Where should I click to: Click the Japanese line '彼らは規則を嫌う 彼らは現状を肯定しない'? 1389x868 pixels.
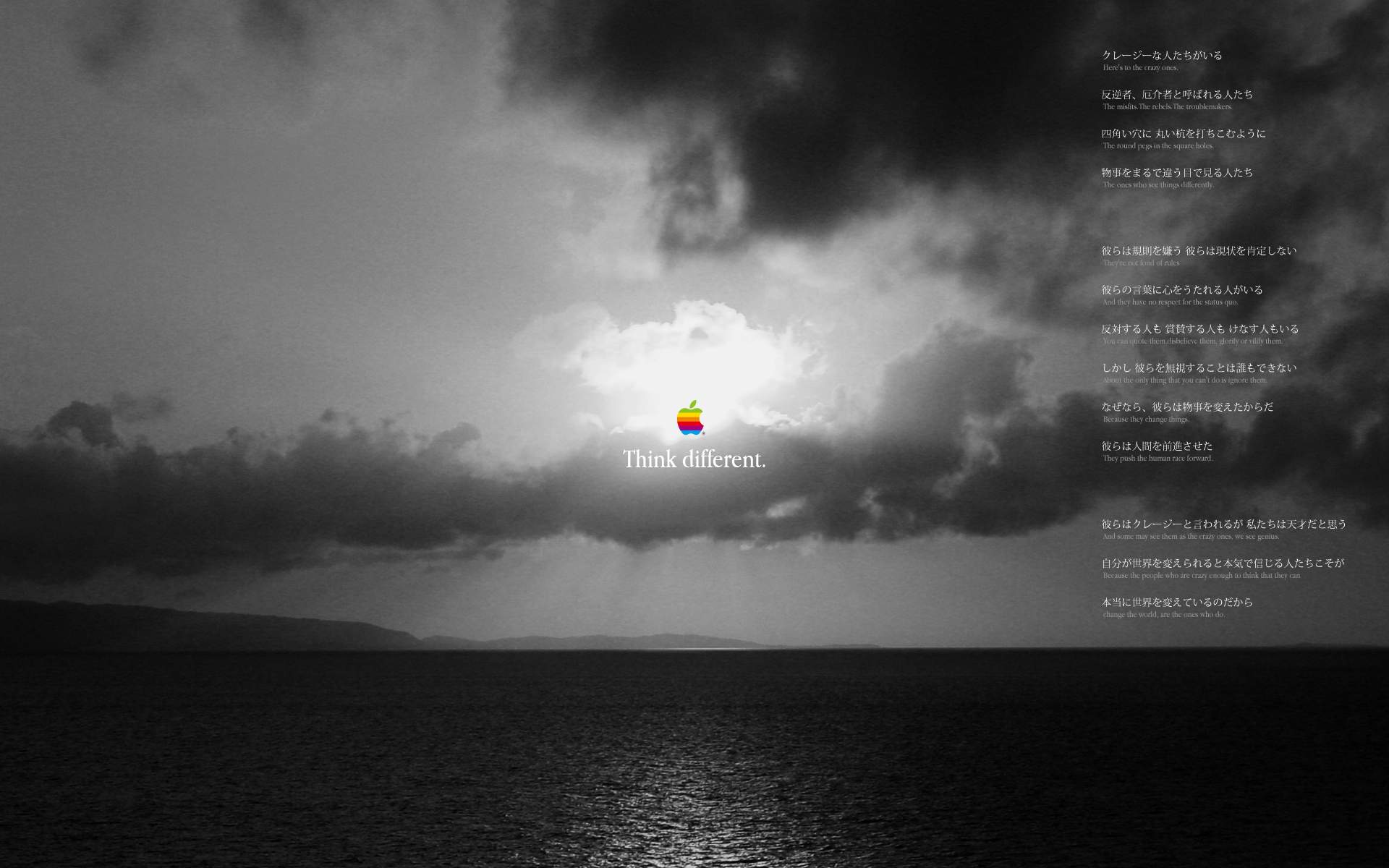tap(1199, 250)
